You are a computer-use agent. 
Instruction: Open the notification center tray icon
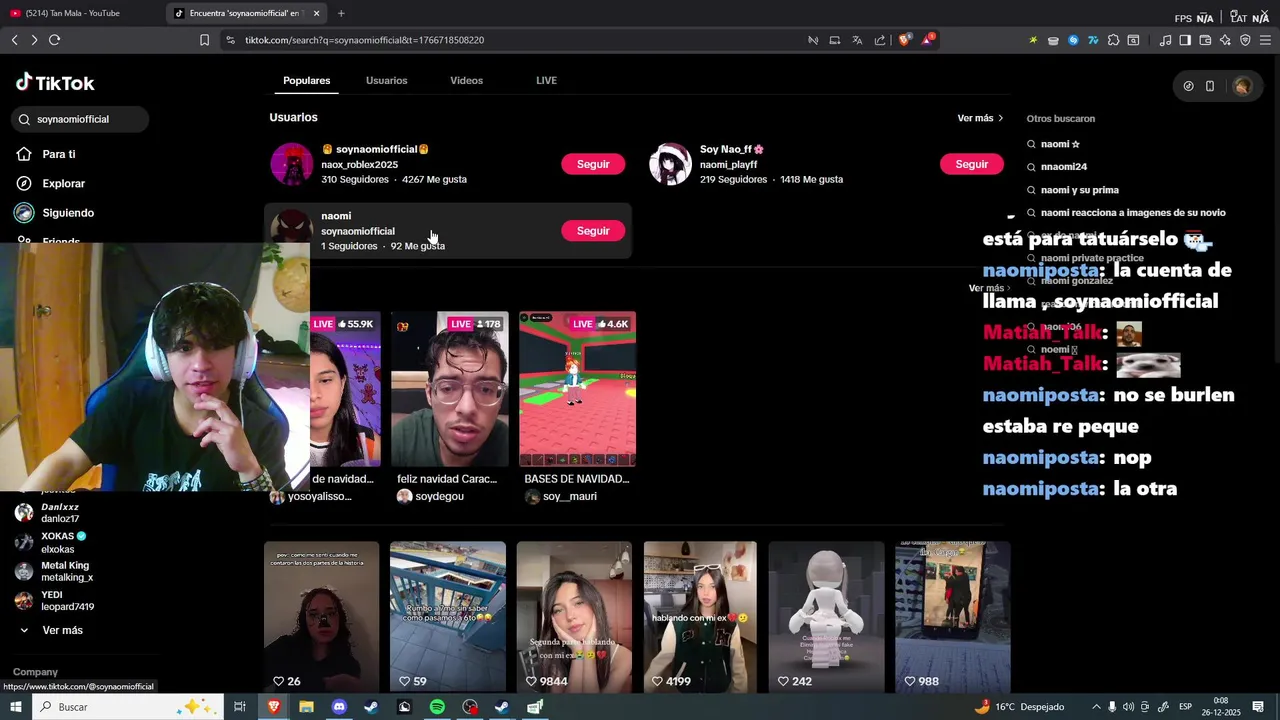click(x=1258, y=707)
